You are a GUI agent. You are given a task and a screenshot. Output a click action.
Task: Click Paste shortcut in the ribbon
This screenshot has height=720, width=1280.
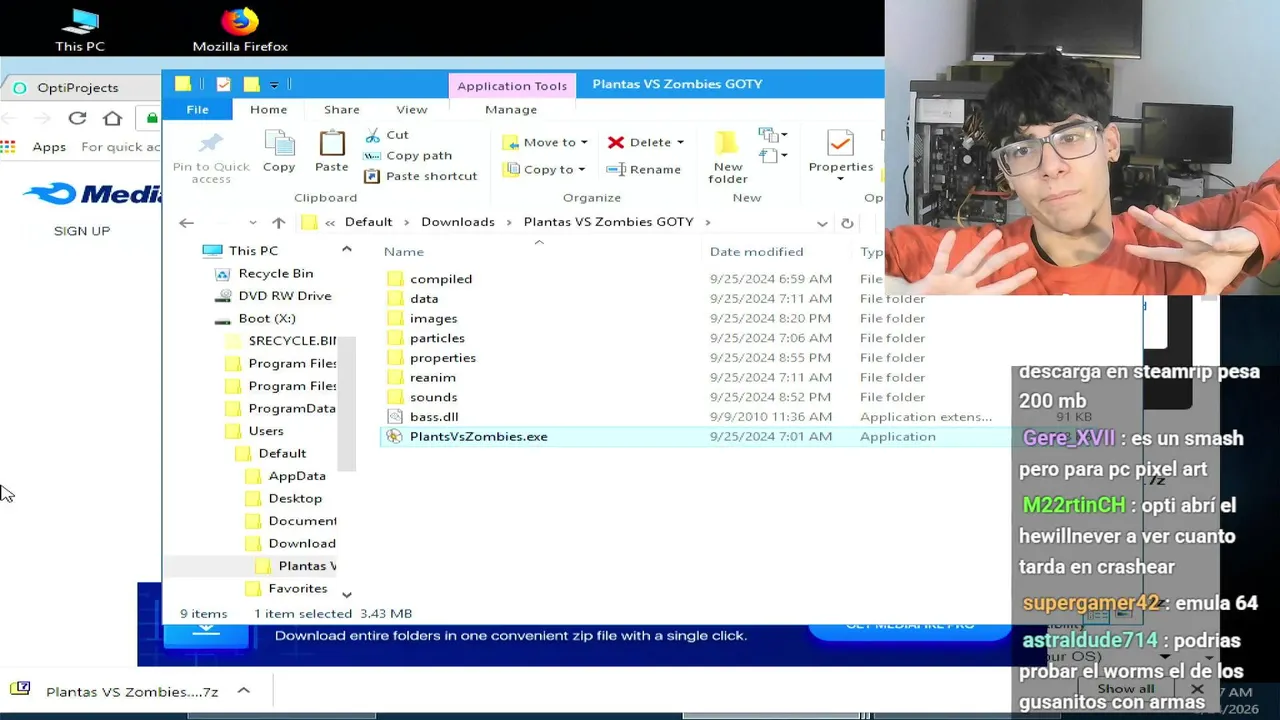click(x=420, y=176)
